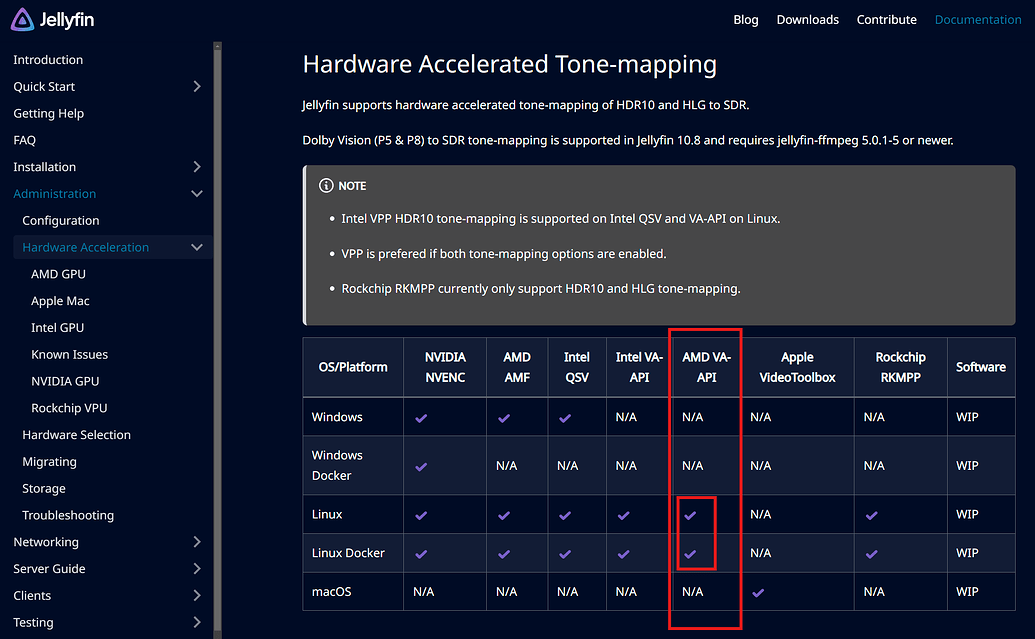Click the checkmark for Linux Docker Intel VA-API
This screenshot has width=1035, height=639.
624,554
